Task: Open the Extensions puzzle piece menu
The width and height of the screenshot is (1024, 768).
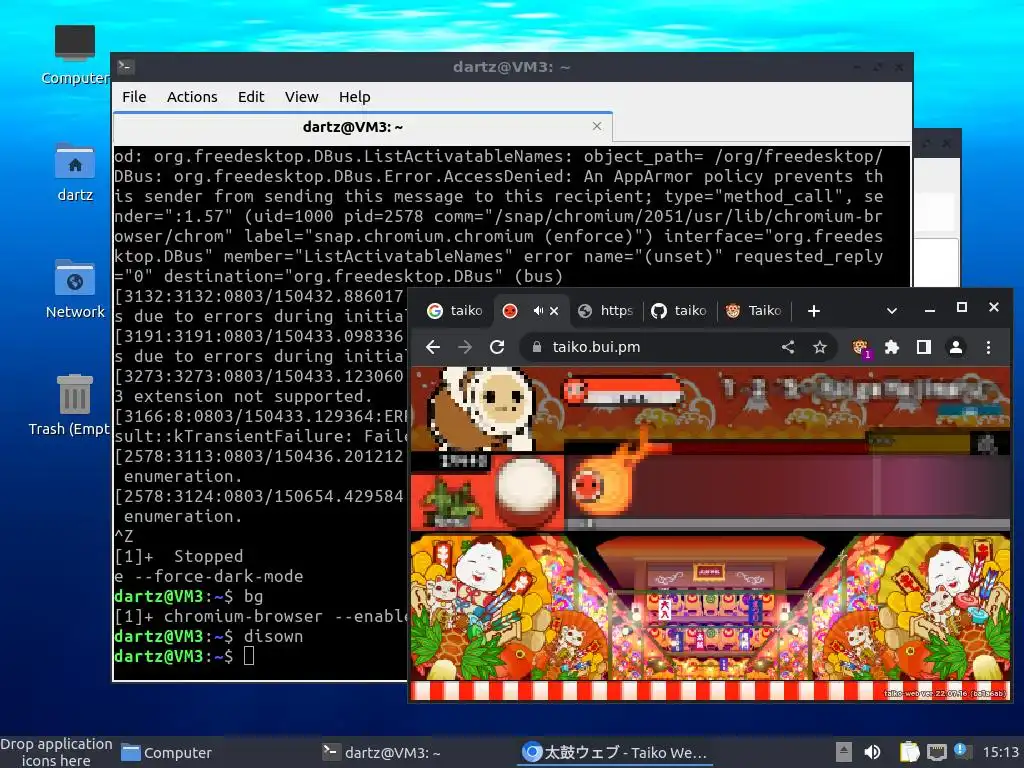Action: (892, 347)
